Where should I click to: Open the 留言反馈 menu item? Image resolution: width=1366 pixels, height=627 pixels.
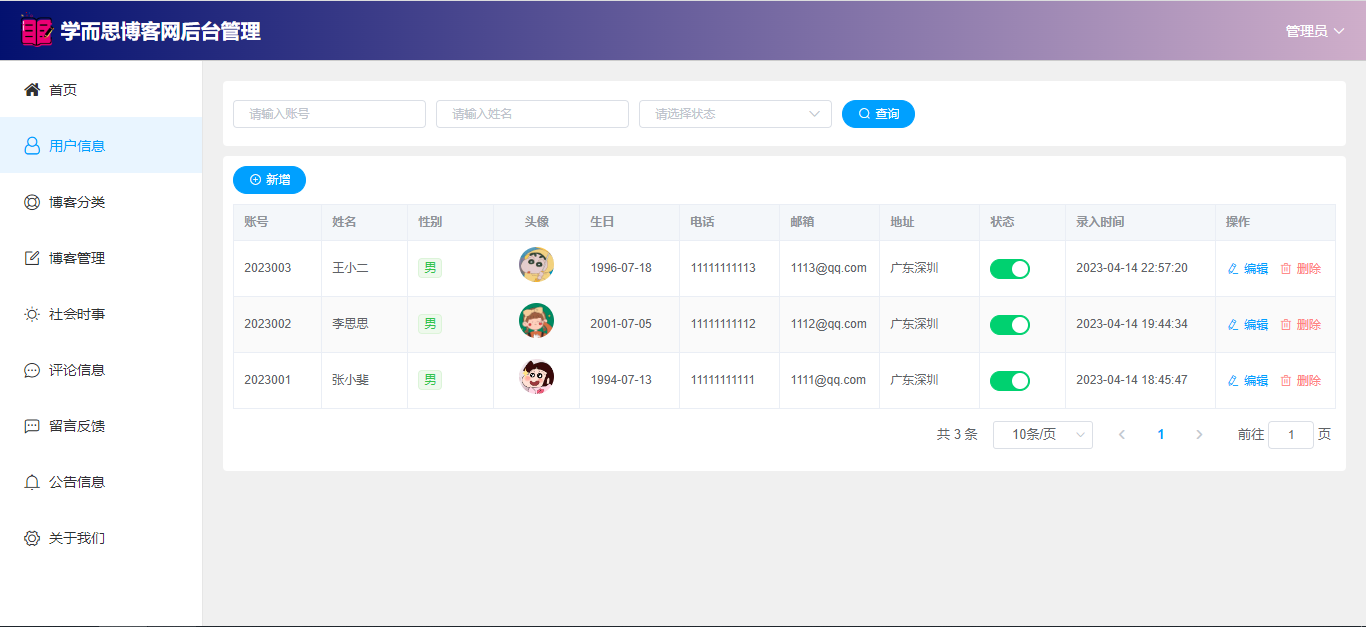(x=77, y=426)
